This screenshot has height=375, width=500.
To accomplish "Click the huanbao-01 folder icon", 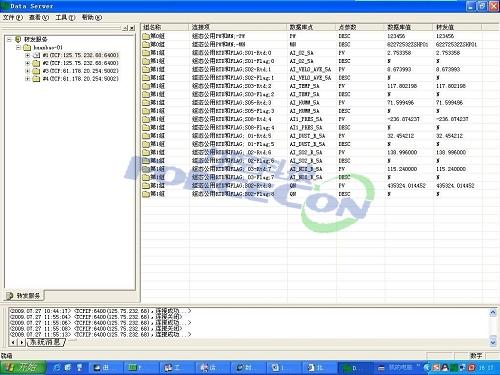I will [x=27, y=47].
